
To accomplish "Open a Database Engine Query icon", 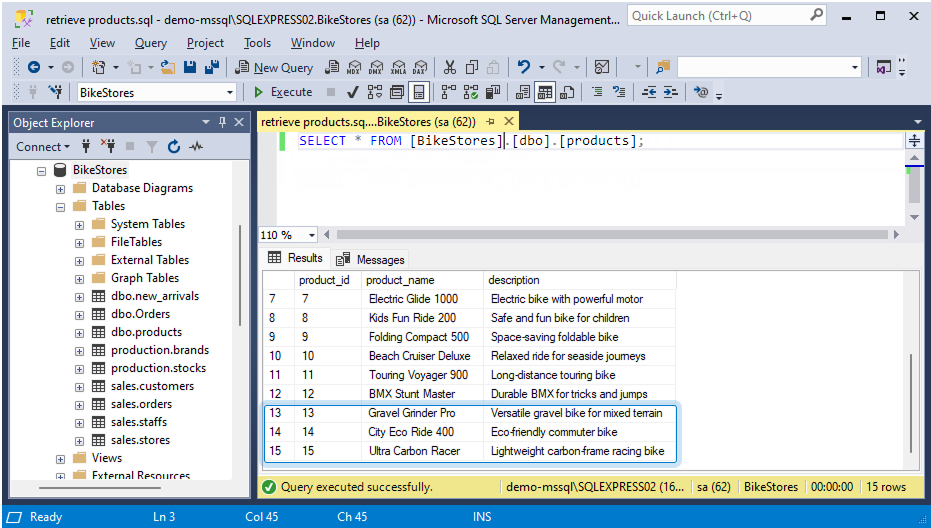I will [332, 68].
